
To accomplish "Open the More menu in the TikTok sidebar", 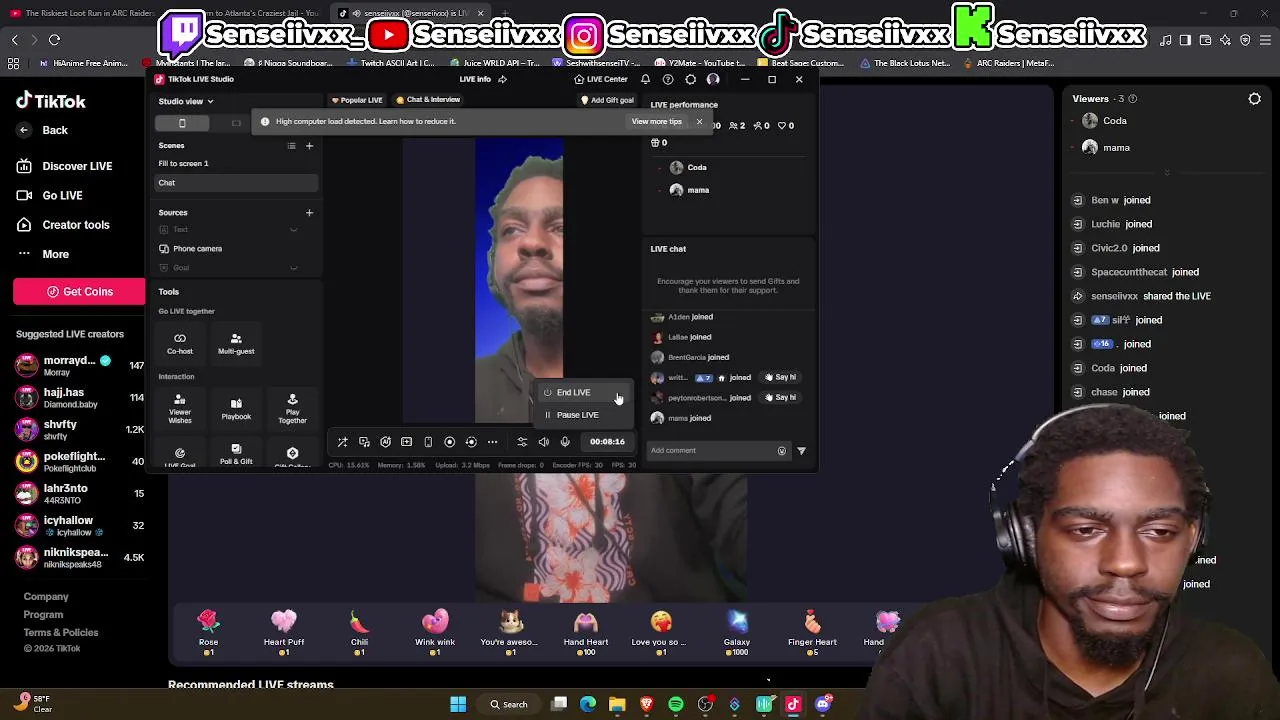I will pos(43,254).
